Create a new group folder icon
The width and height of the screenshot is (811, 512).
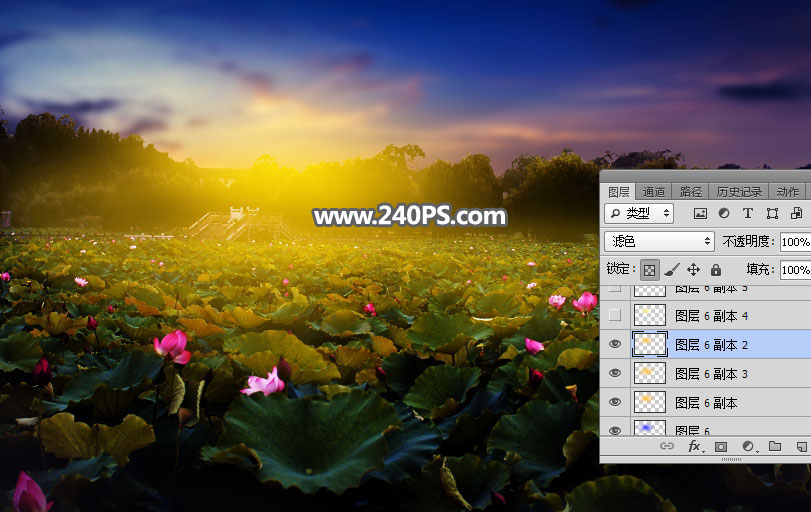(x=775, y=446)
